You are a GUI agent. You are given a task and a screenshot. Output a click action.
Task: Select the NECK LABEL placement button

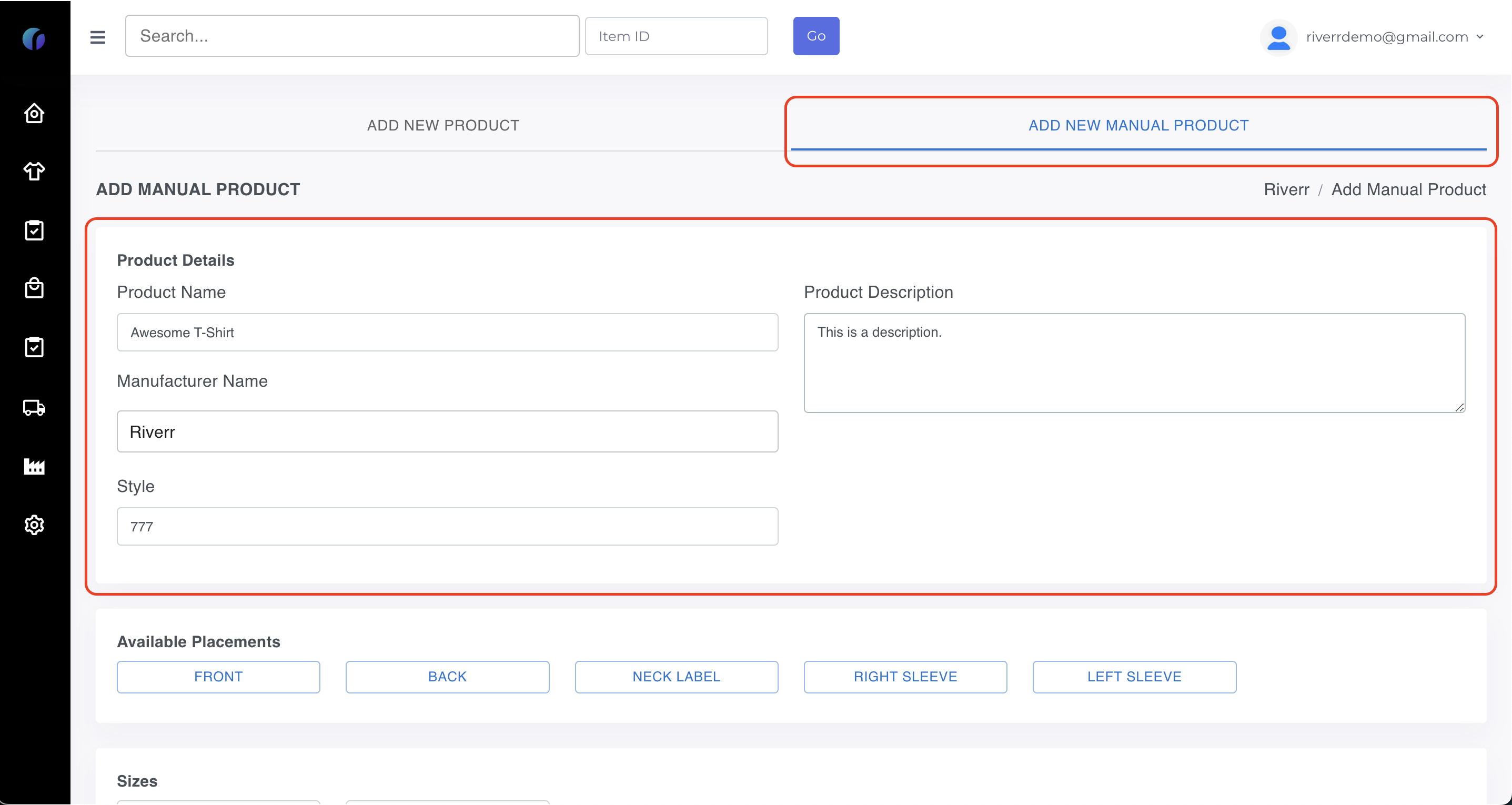pyautogui.click(x=676, y=677)
